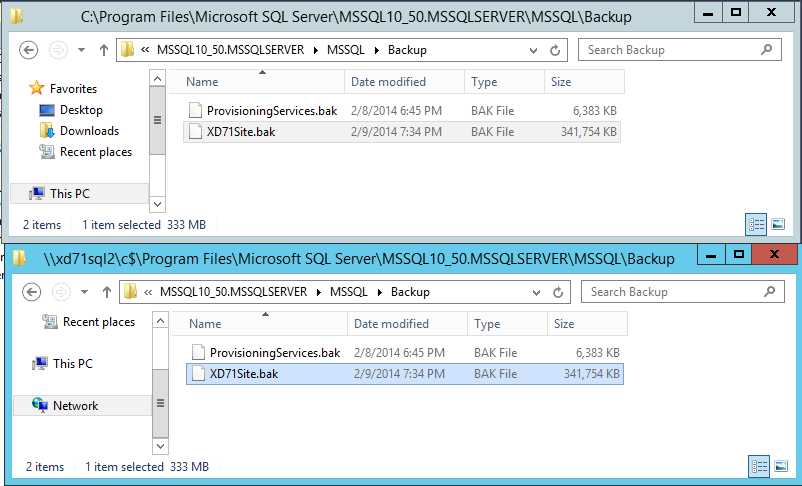The width and height of the screenshot is (802, 486).
Task: Select Desktop in top window Favorites
Action: click(80, 110)
